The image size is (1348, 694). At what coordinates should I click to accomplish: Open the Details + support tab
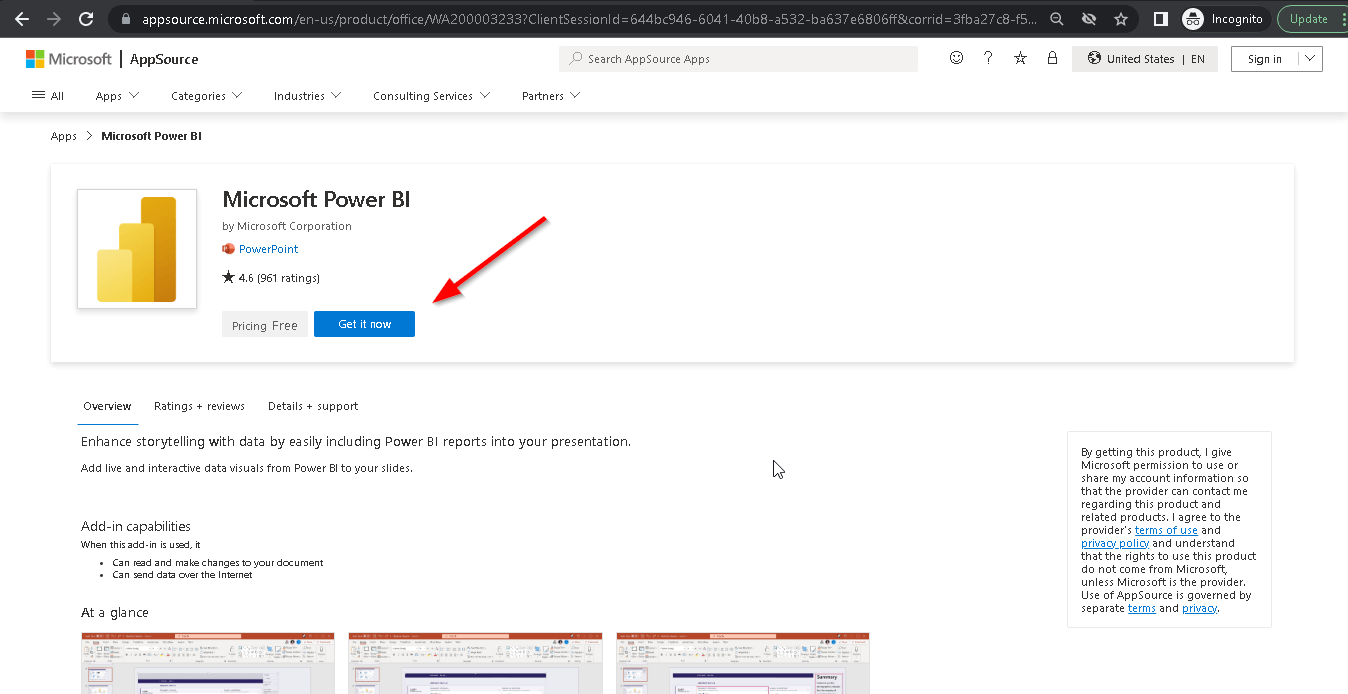(x=313, y=406)
